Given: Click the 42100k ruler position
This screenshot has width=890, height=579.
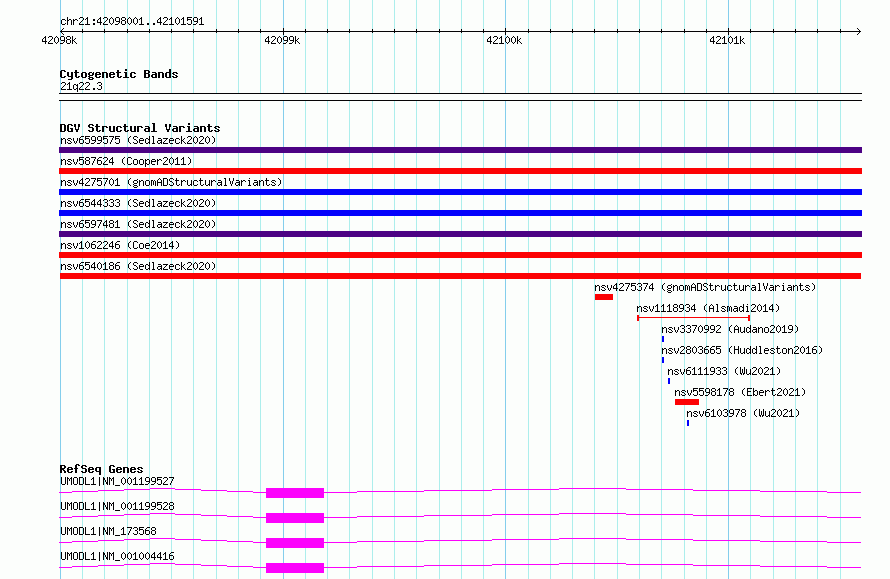Looking at the screenshot, I should coord(504,40).
